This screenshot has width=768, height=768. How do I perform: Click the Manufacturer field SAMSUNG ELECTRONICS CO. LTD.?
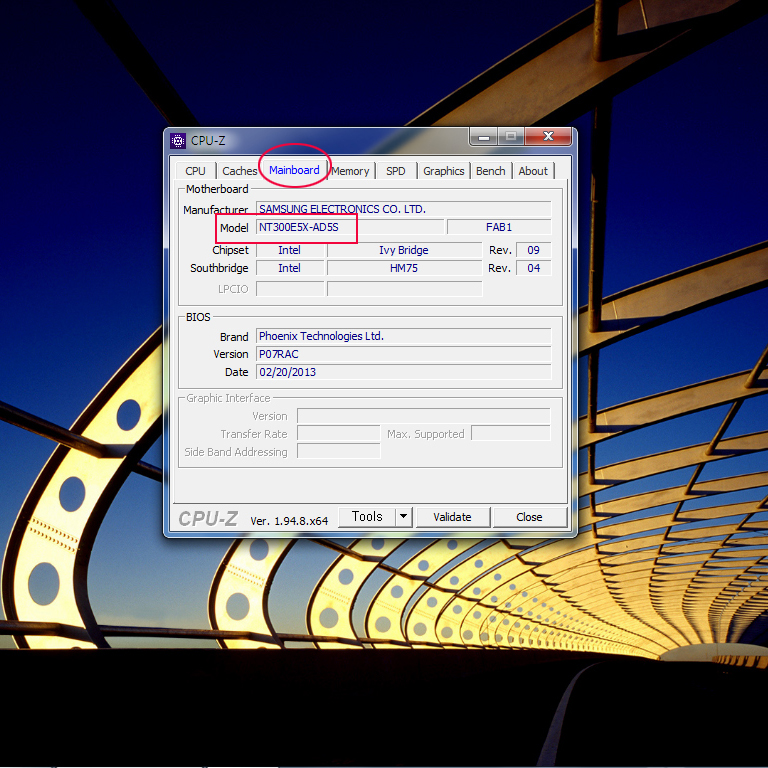404,209
